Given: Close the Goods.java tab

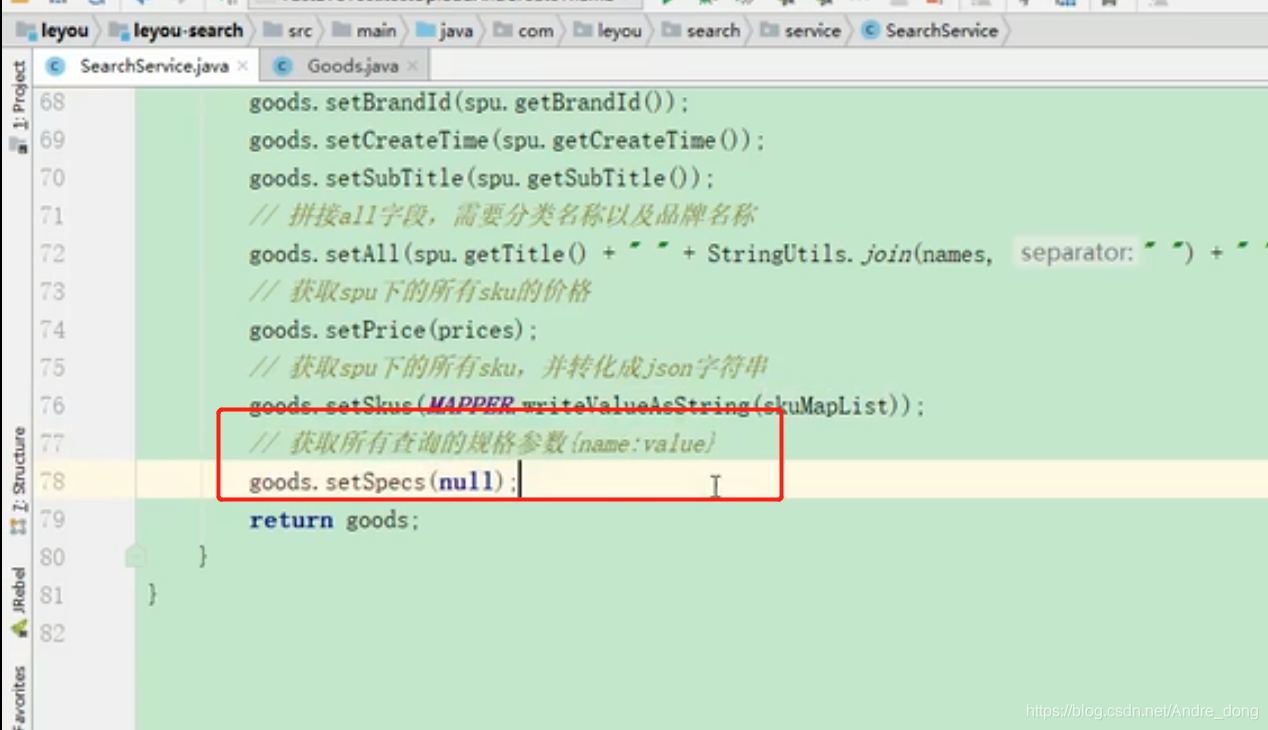Looking at the screenshot, I should click(x=413, y=67).
